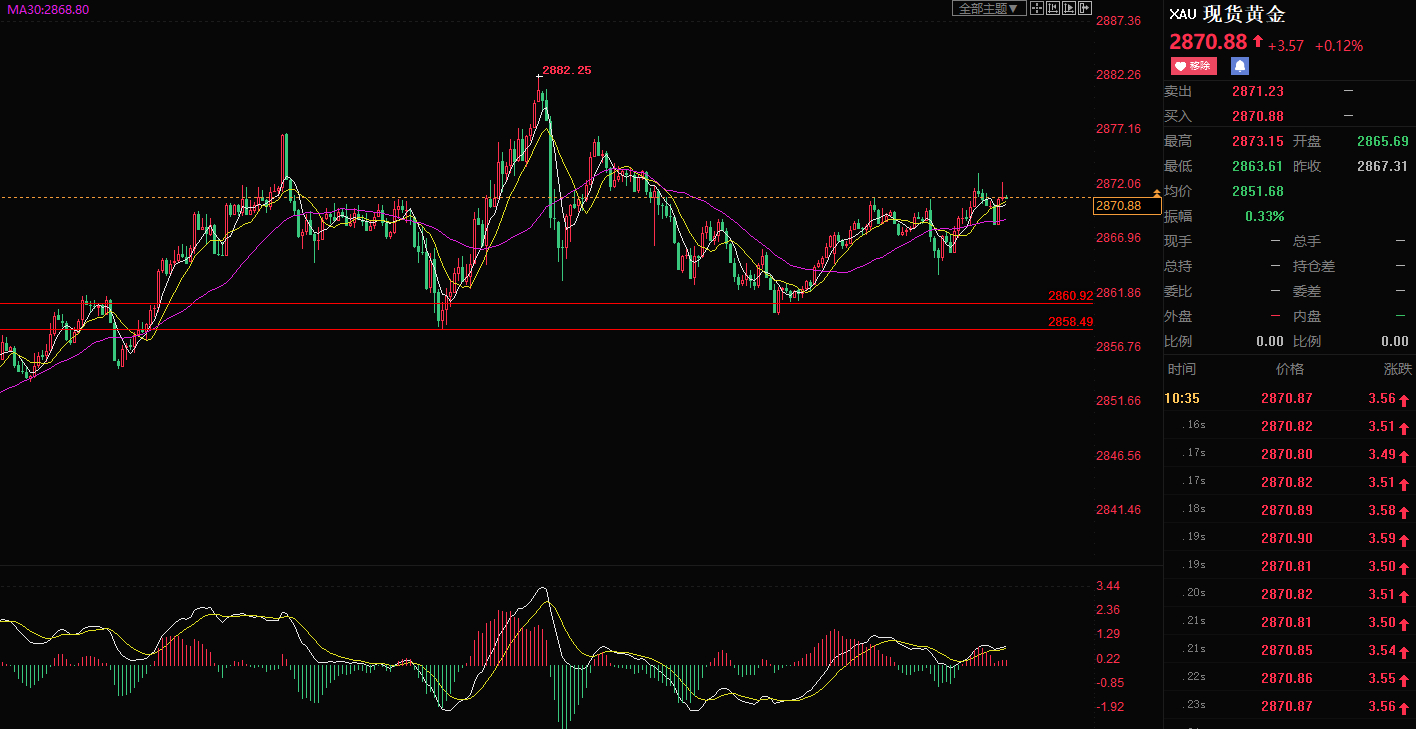
Task: Click the MACD axis label -1.92
Action: [x=1110, y=706]
